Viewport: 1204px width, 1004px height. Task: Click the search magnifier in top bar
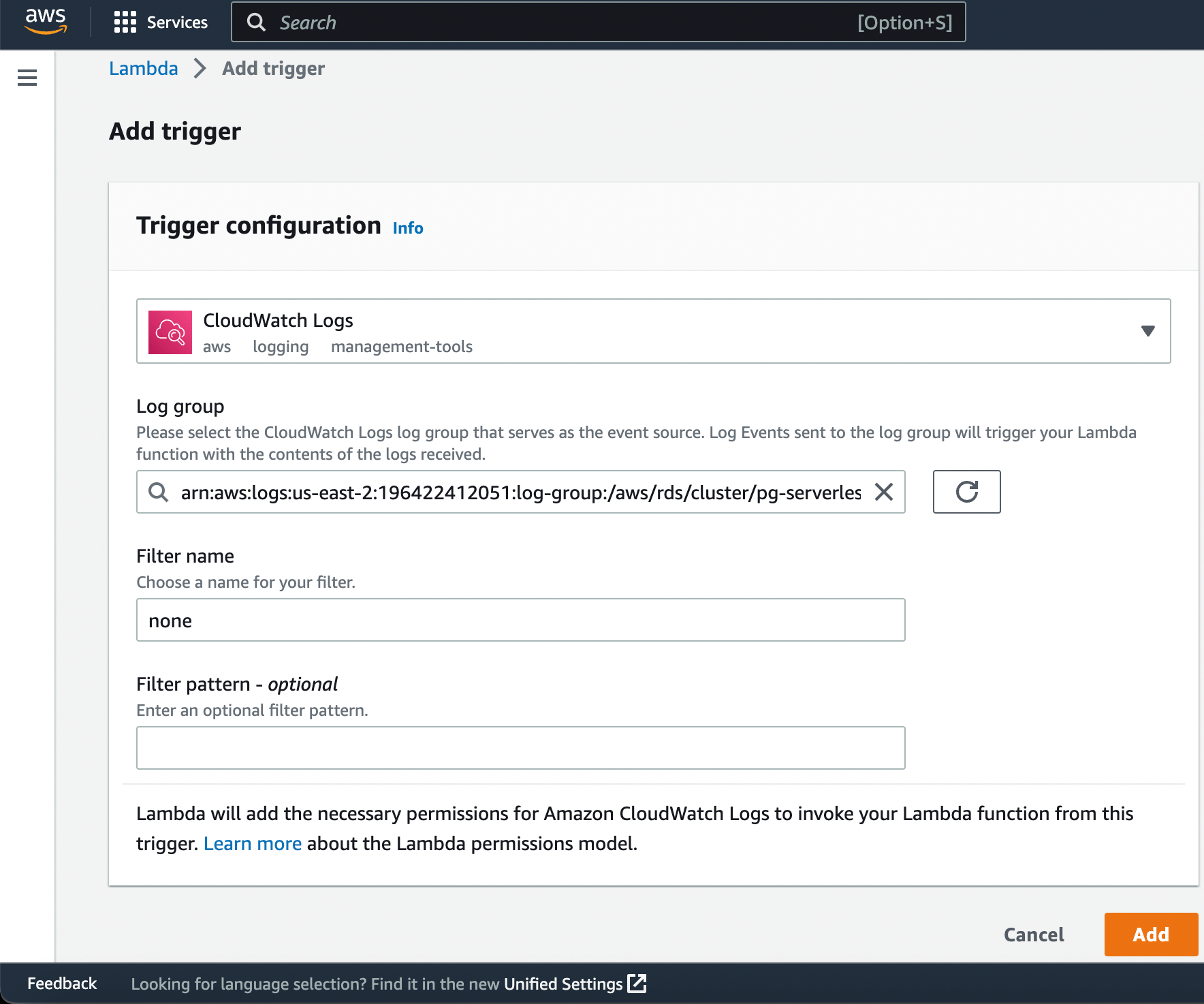coord(256,22)
